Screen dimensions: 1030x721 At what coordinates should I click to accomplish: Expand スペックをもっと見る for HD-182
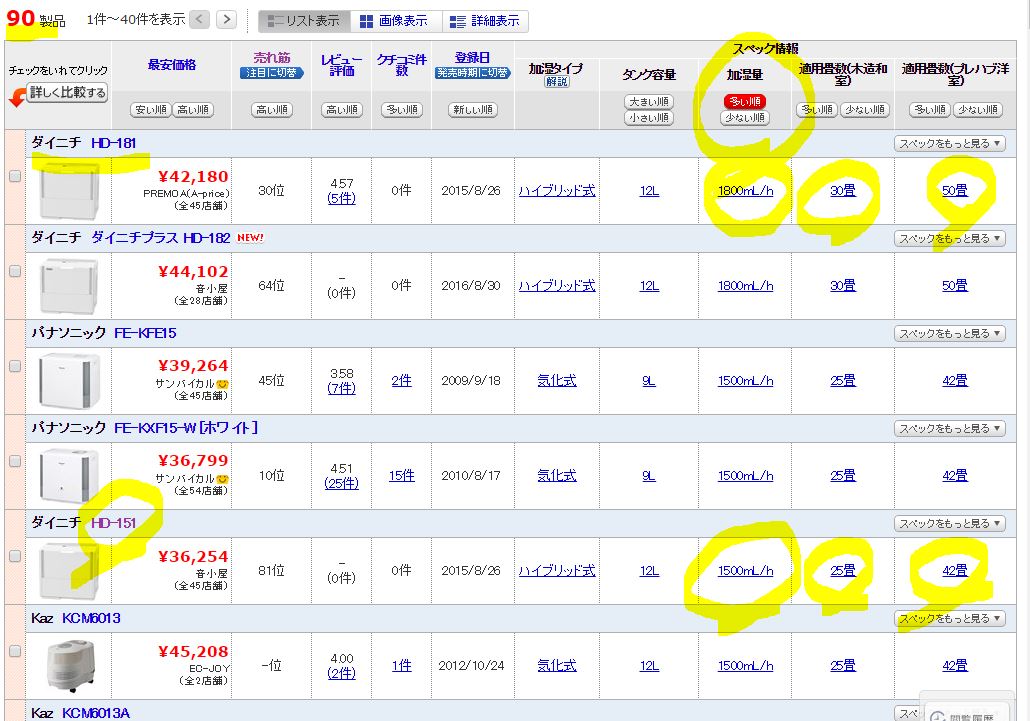949,238
